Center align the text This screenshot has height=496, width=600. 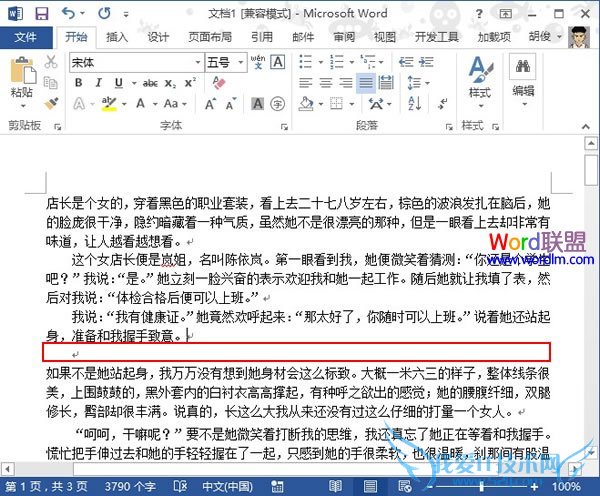click(x=326, y=83)
